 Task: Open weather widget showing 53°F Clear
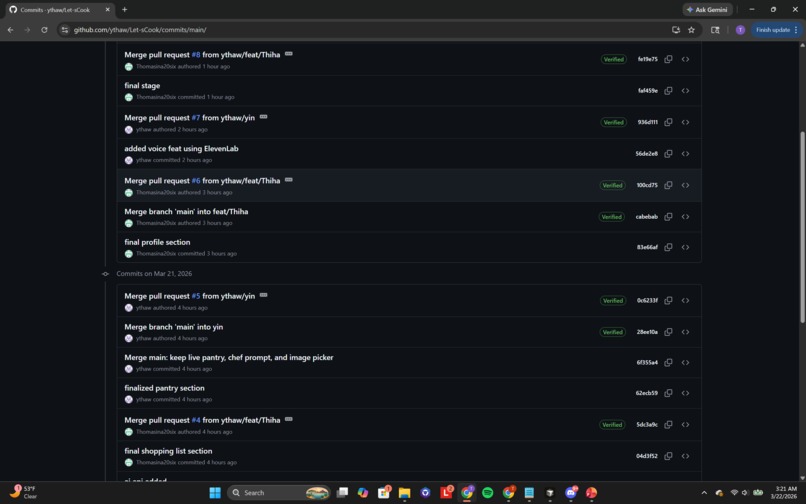tap(24, 492)
